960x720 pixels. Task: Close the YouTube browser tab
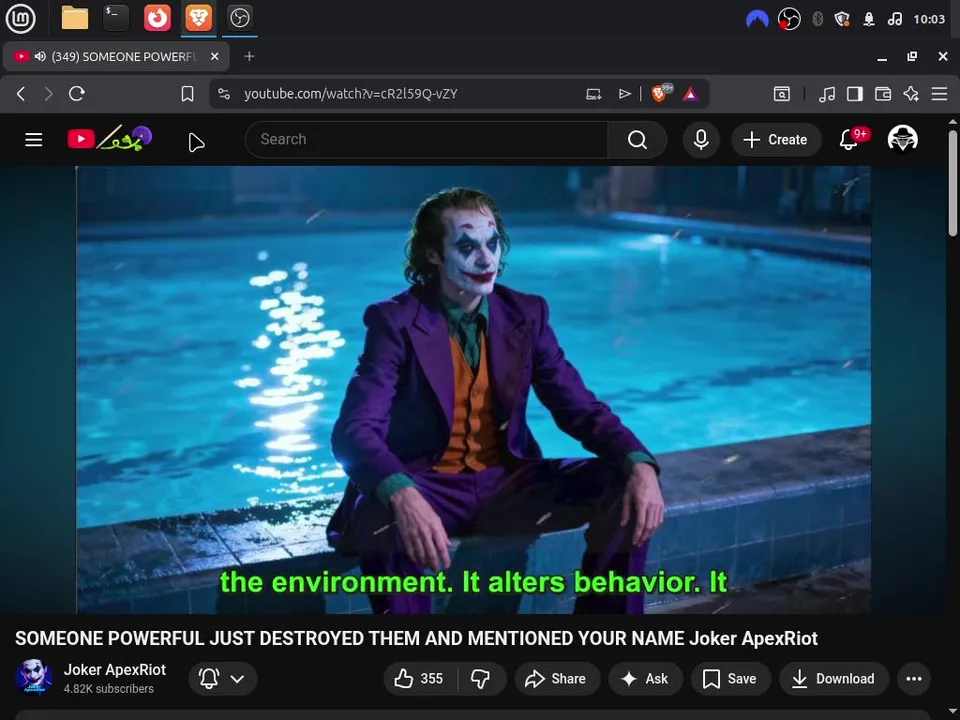click(214, 56)
